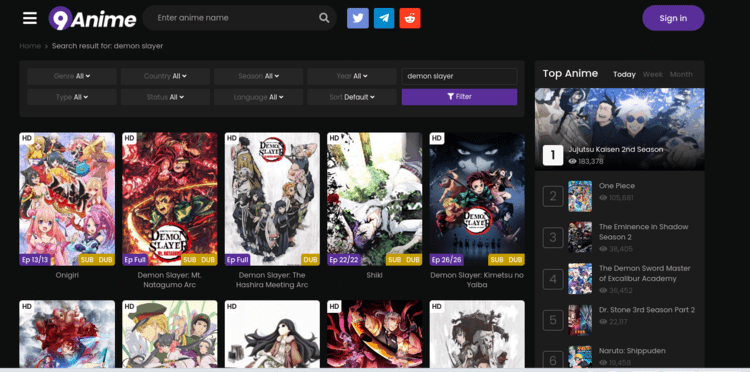This screenshot has width=750, height=372.
Task: Go to Home breadcrumb link
Action: pos(30,46)
